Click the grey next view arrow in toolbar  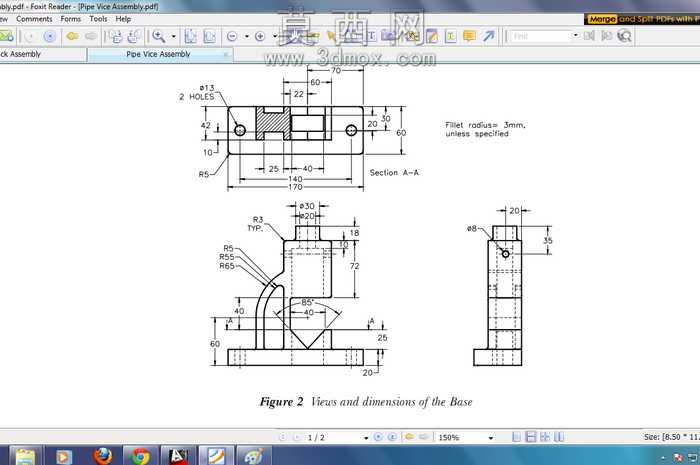coord(91,36)
